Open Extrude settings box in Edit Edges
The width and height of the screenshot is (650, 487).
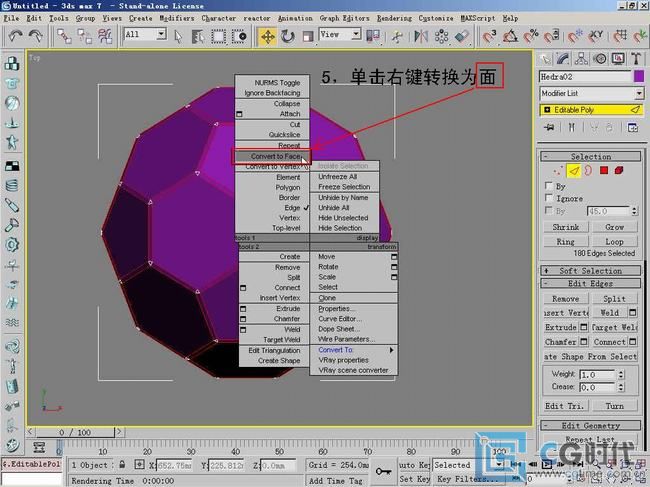coord(584,327)
